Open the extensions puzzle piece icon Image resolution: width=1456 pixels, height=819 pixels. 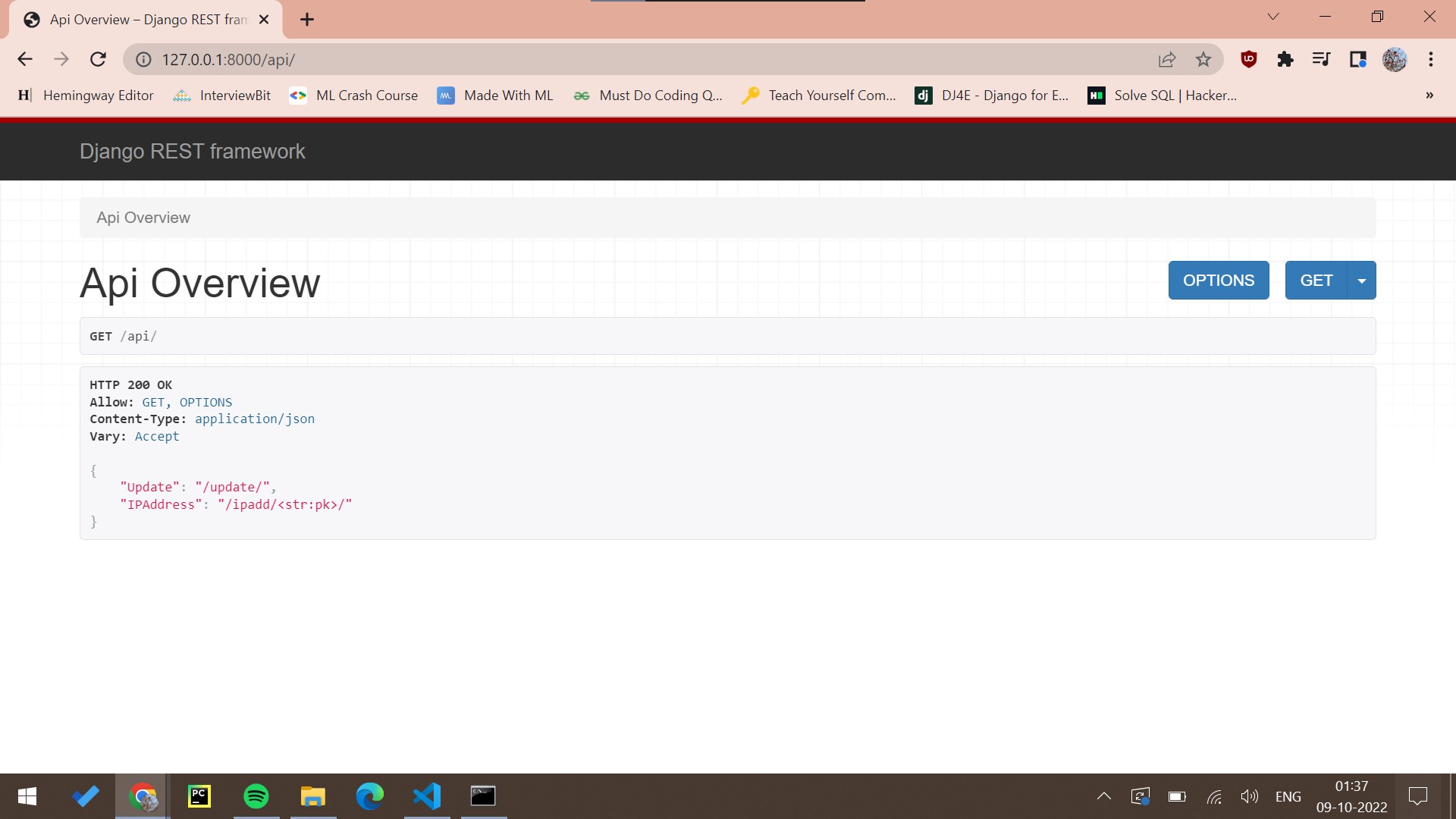pos(1285,59)
